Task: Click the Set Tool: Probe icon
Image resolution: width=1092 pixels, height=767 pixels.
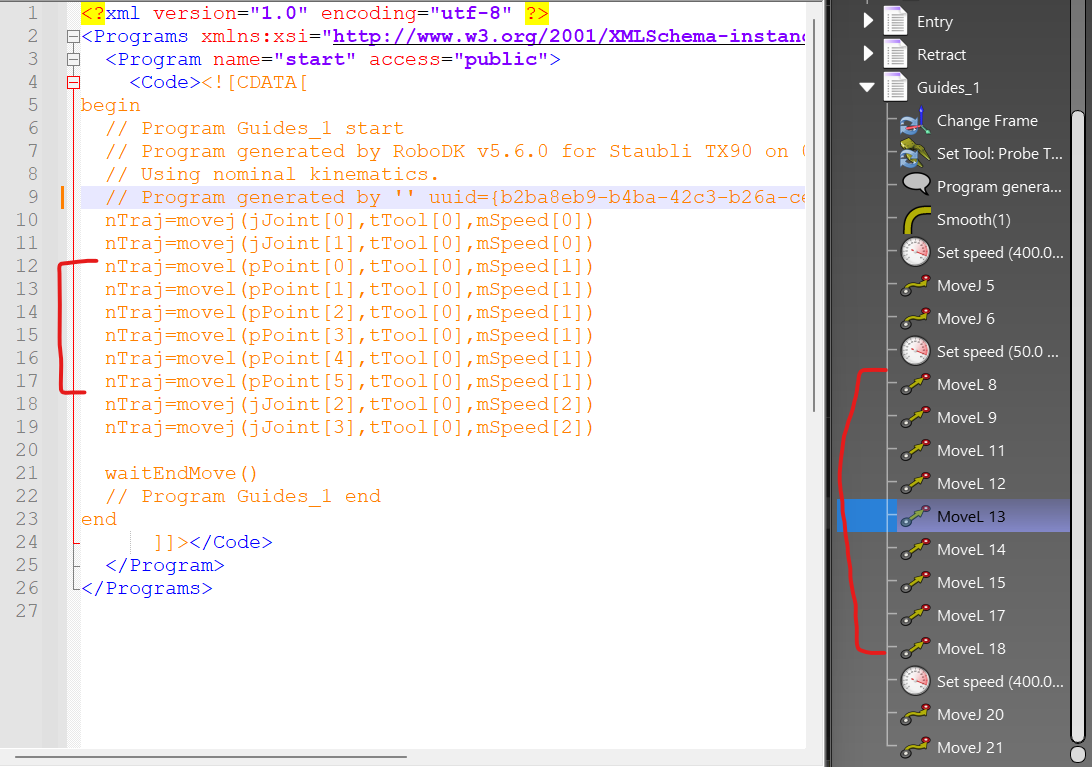Action: click(915, 154)
